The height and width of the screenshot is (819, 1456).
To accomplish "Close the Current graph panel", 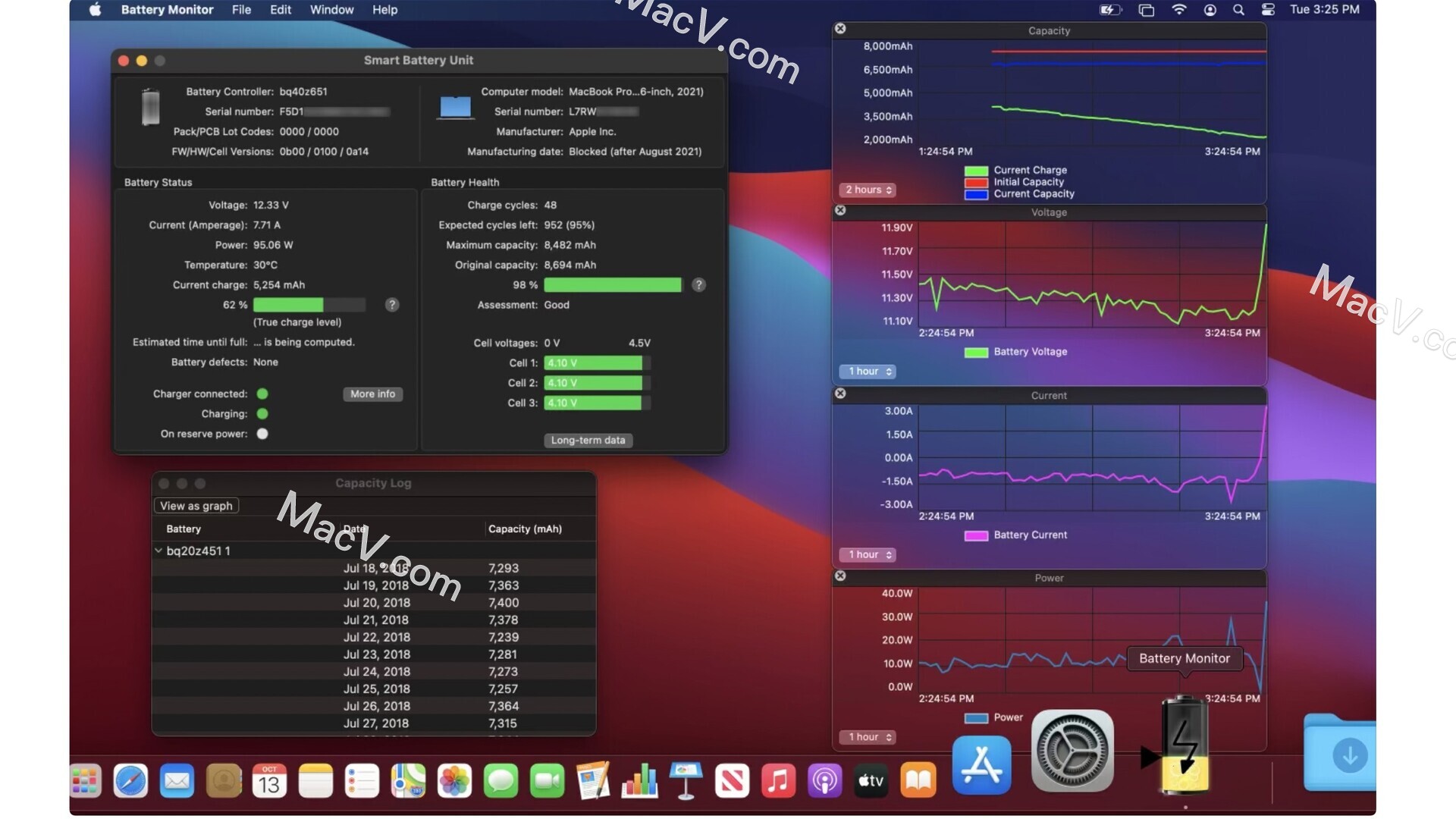I will pos(840,394).
